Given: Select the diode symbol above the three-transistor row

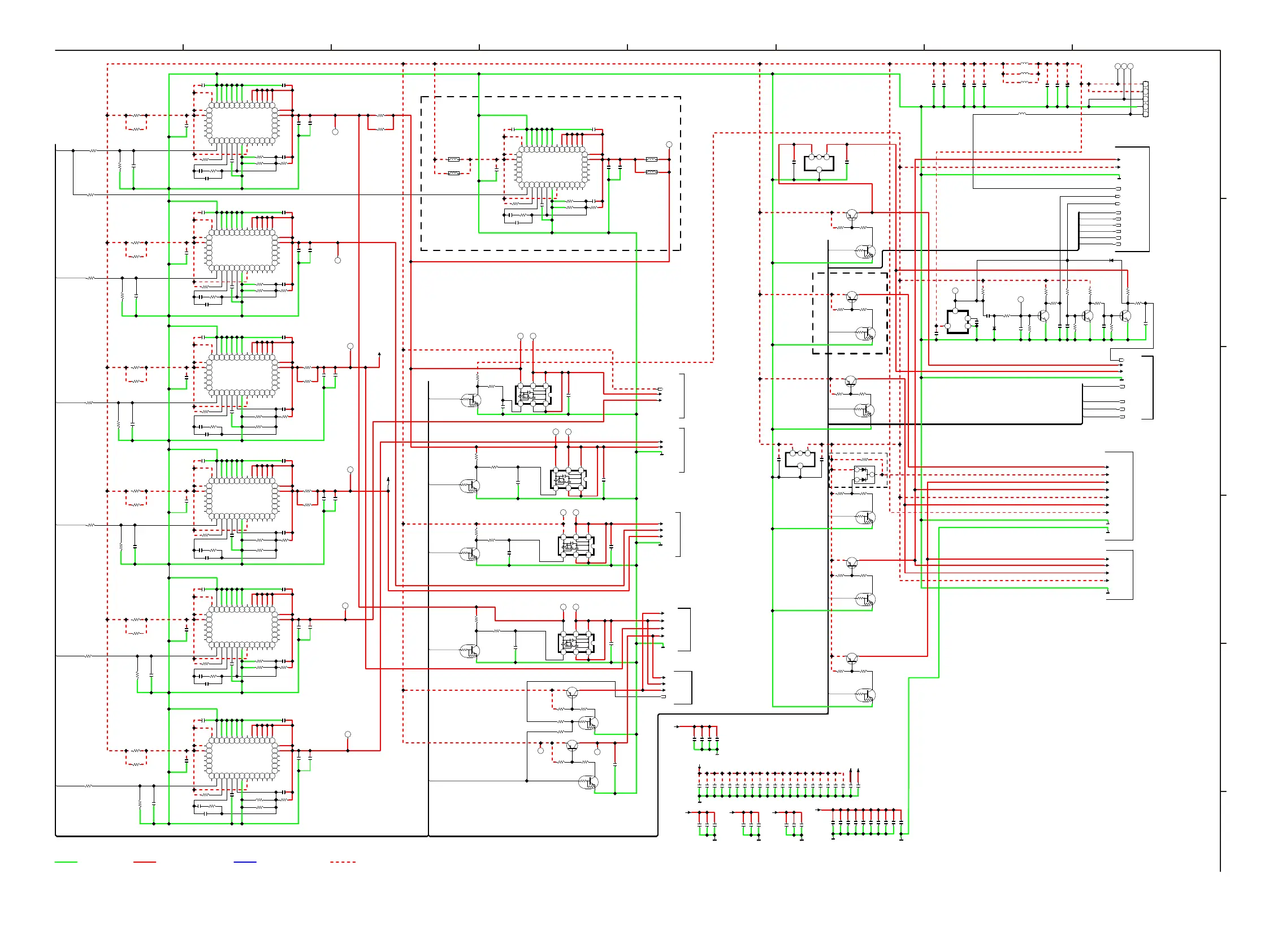Looking at the screenshot, I should (x=1111, y=261).
